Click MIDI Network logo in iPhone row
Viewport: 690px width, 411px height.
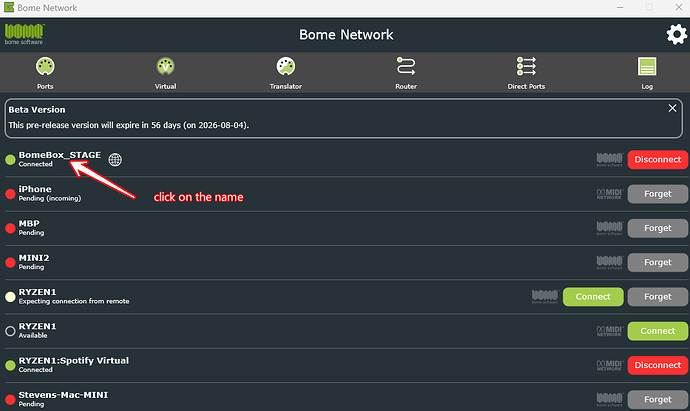coord(609,194)
